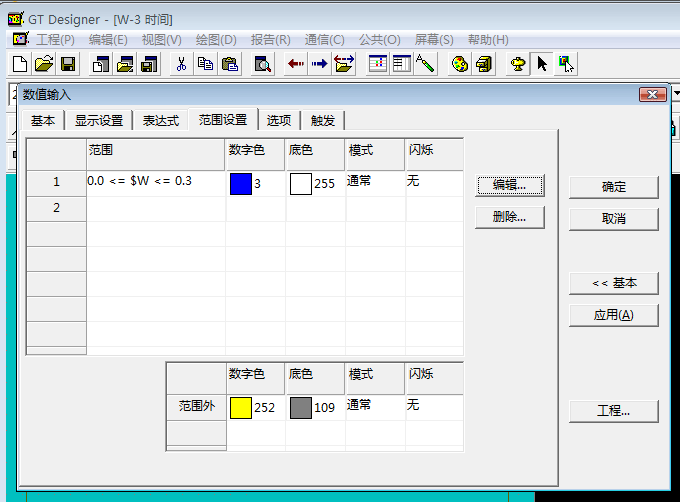
Task: Click the yellow out-of-range number color swatch
Action: click(x=240, y=407)
